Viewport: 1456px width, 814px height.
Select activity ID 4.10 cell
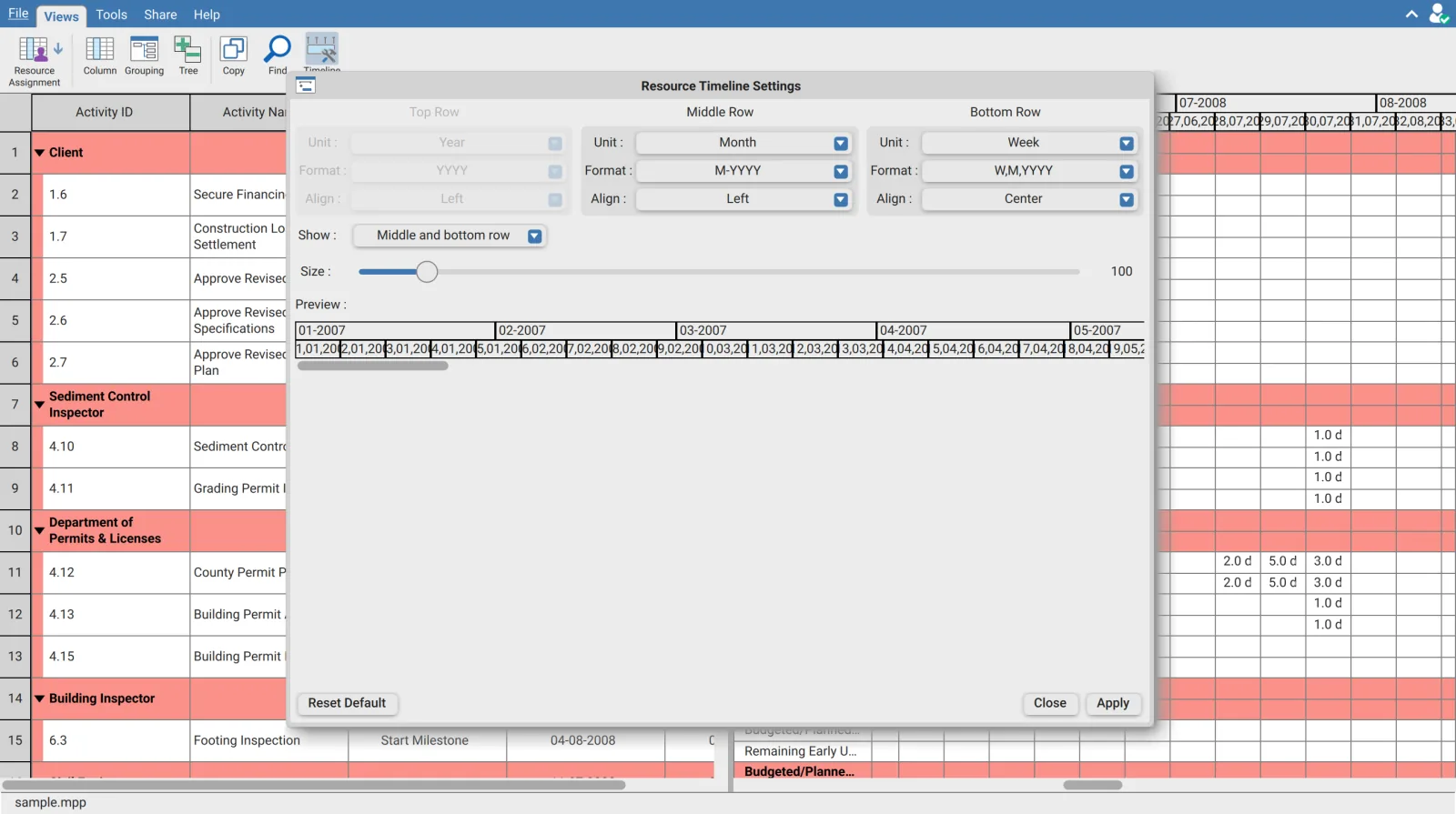[116, 447]
